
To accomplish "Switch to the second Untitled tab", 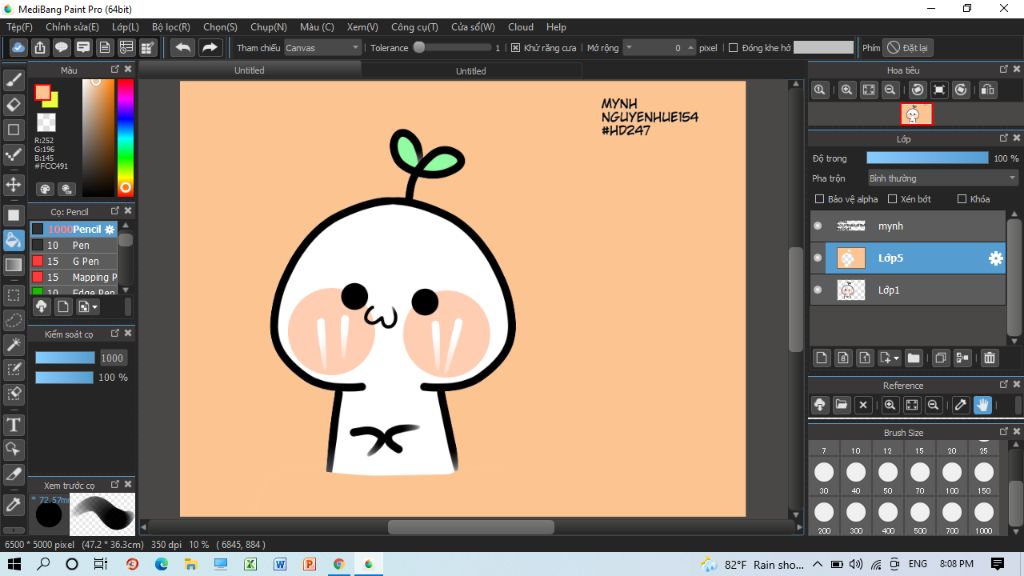I will [x=471, y=71].
